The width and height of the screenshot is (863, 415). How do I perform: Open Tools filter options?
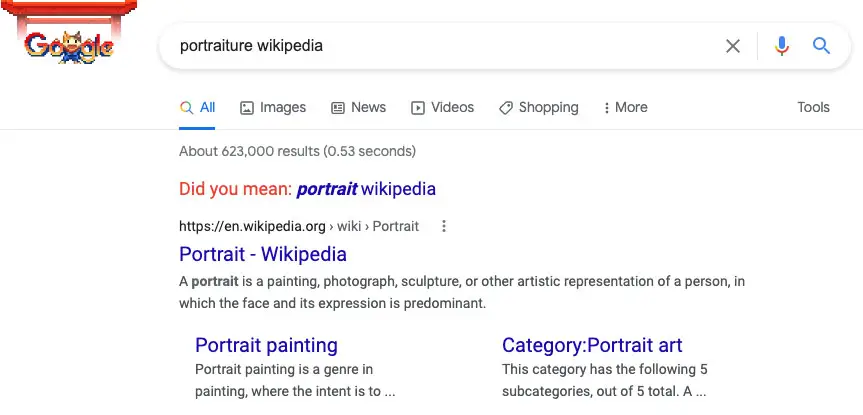(x=813, y=107)
